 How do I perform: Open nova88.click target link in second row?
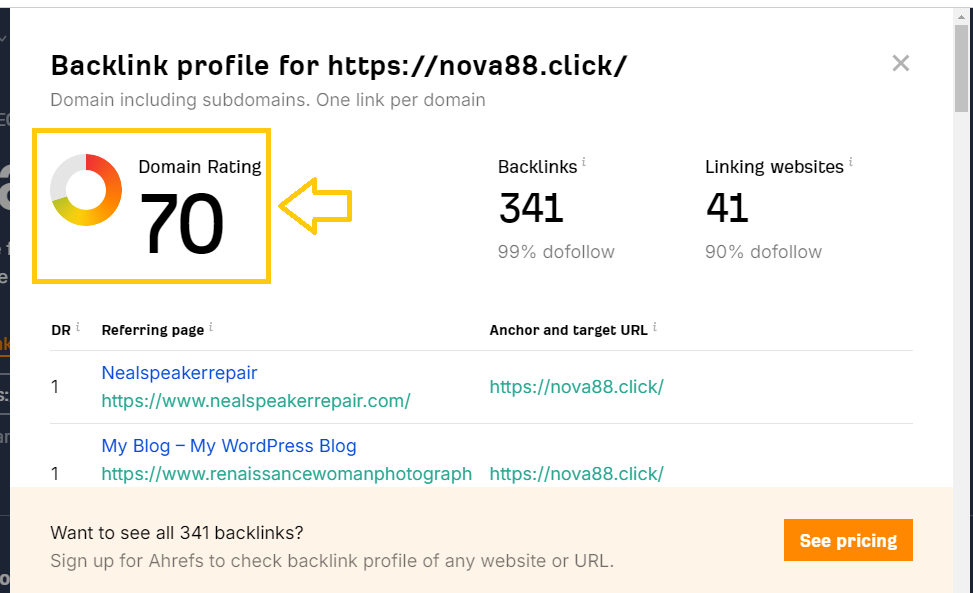pos(576,473)
